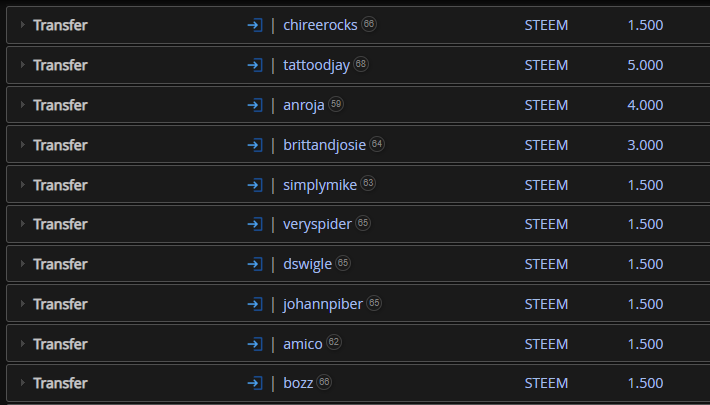Open tattoodjay account link

point(317,66)
